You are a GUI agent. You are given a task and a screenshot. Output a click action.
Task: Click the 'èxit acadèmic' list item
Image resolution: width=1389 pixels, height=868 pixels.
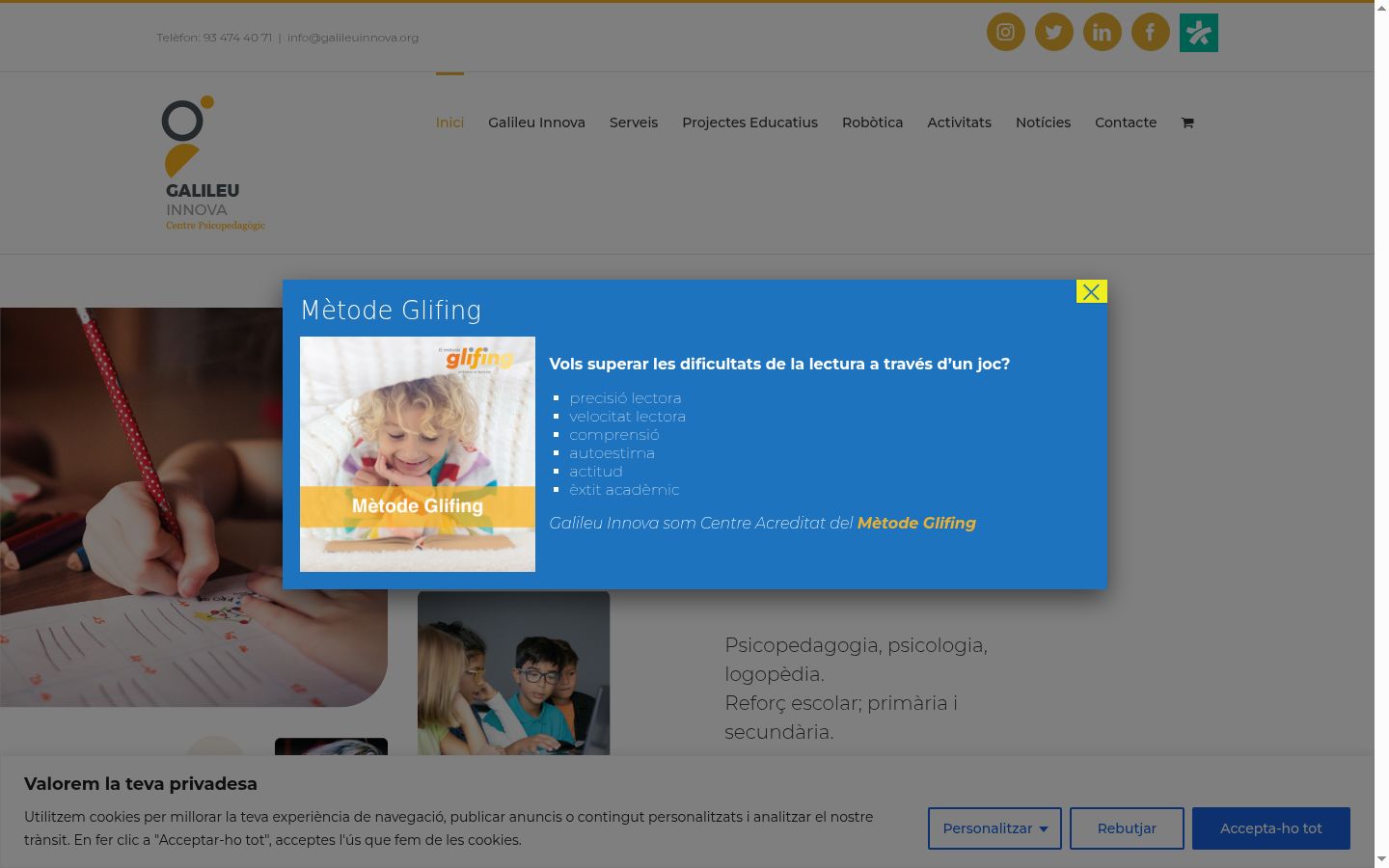click(624, 490)
